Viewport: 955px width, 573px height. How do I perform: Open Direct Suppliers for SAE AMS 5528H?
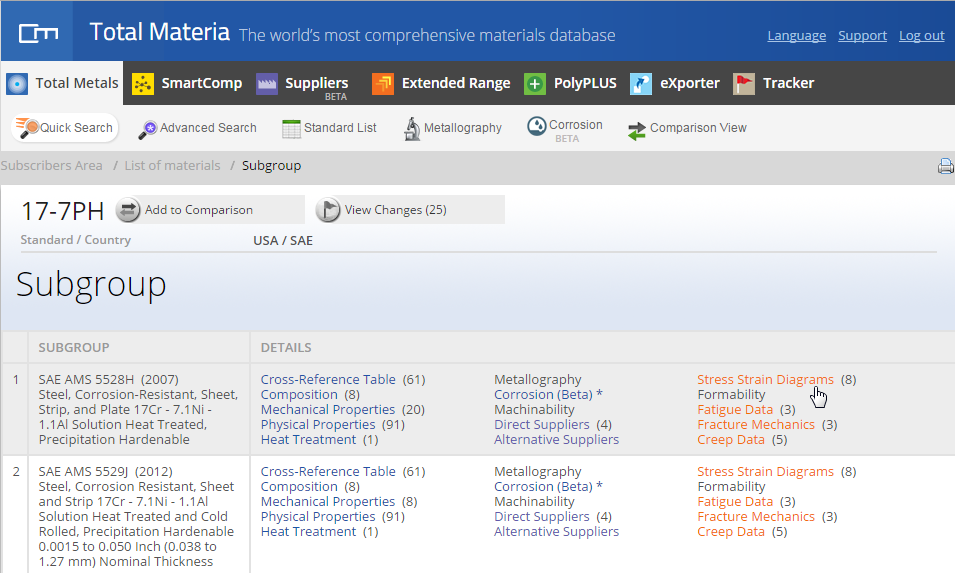pyautogui.click(x=541, y=424)
